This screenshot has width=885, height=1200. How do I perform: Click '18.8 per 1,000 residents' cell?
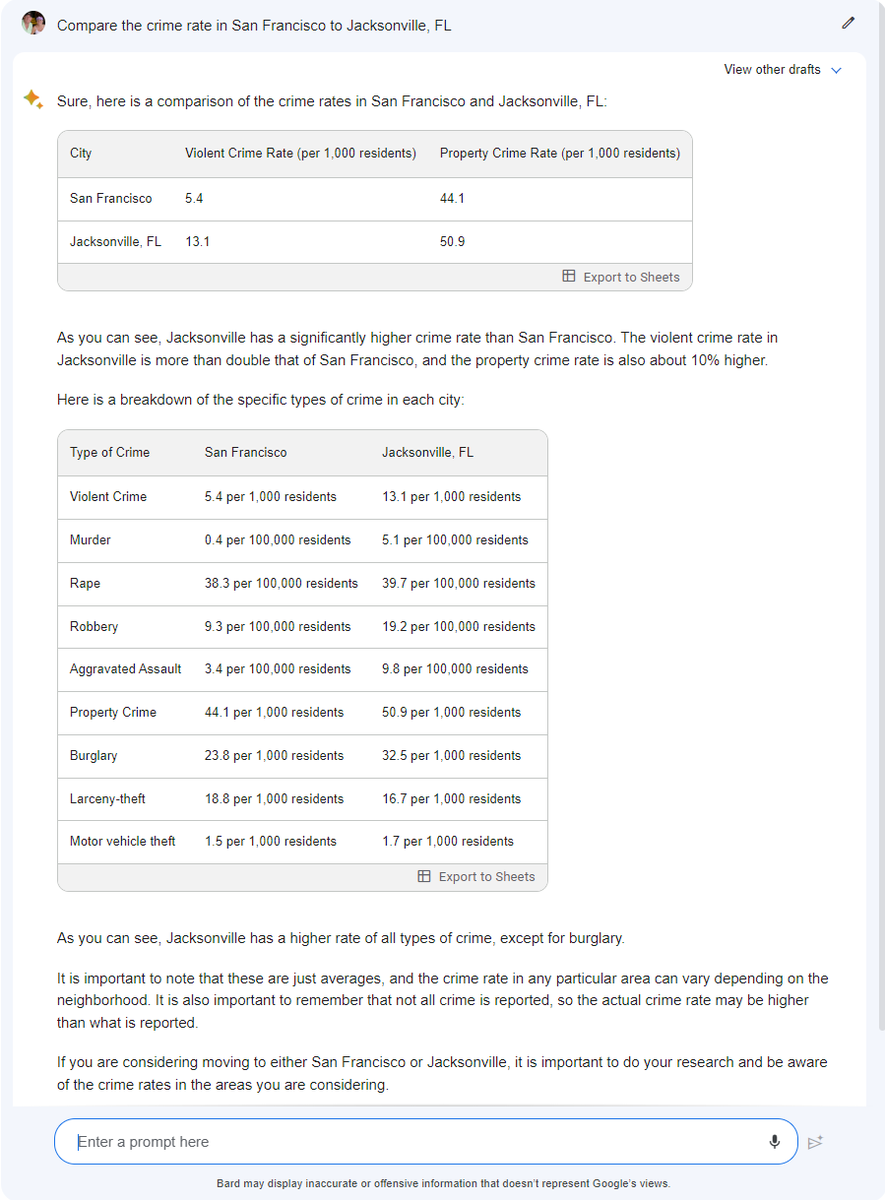point(274,799)
